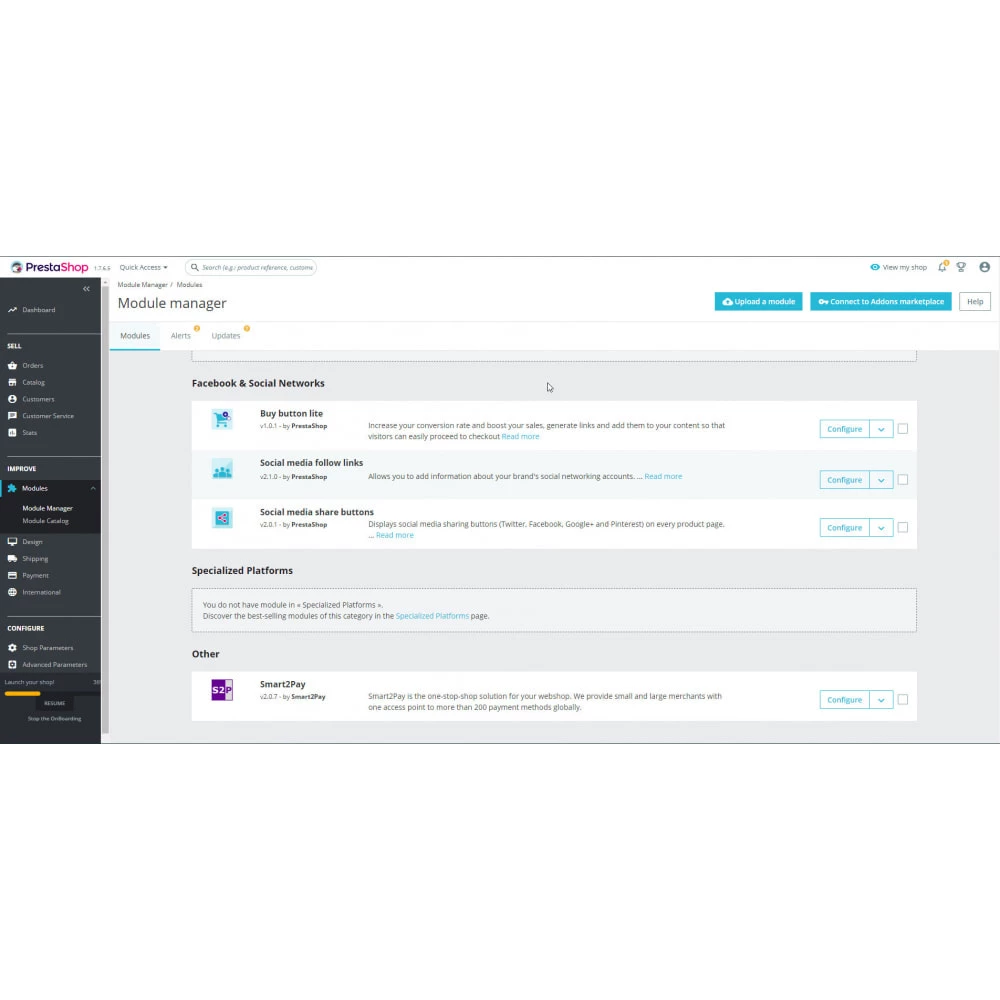This screenshot has width=1000, height=1000.
Task: Click the PrestaShop logo
Action: (x=49, y=267)
